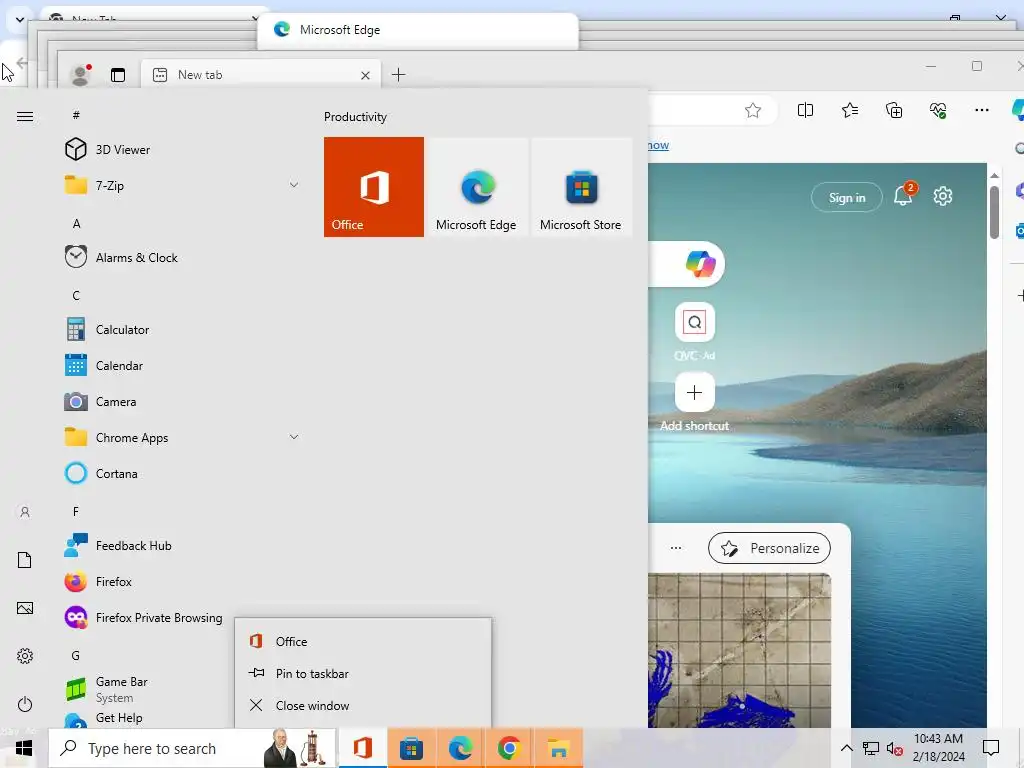
Task: Open notifications bell on new tab page
Action: tap(904, 195)
